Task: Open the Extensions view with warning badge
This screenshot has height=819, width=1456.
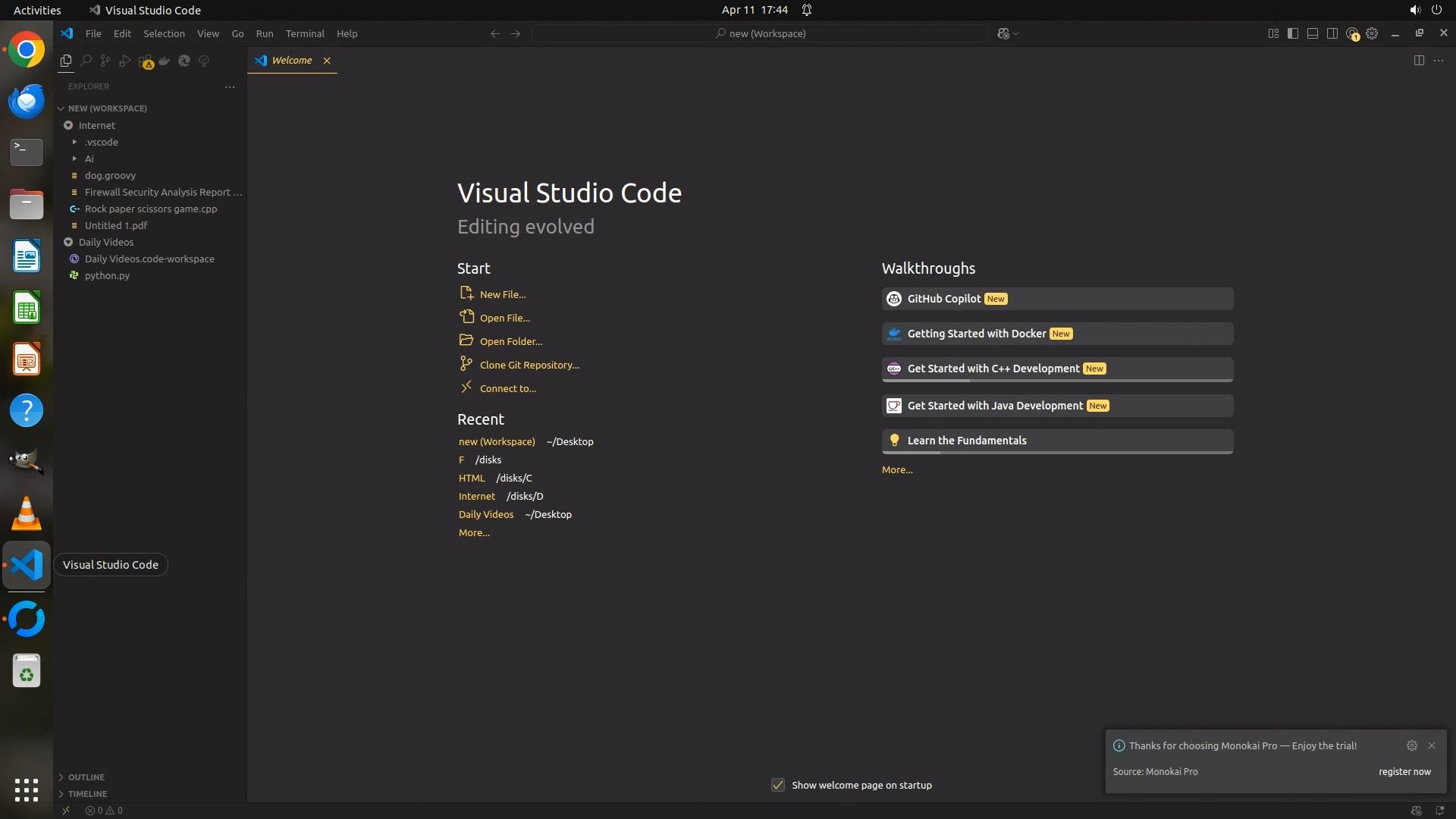Action: click(x=146, y=61)
